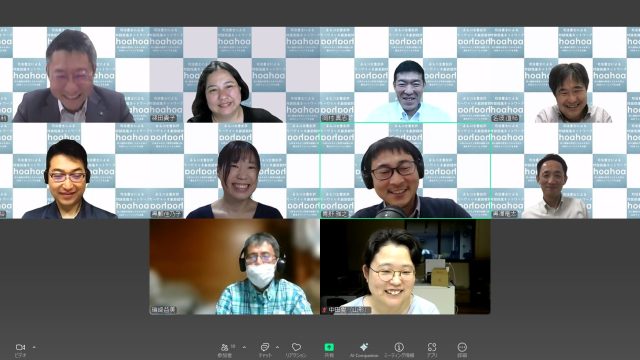Select the long-haired woman's top row tile
Viewport: 640px width, 360px height.
(x=235, y=75)
